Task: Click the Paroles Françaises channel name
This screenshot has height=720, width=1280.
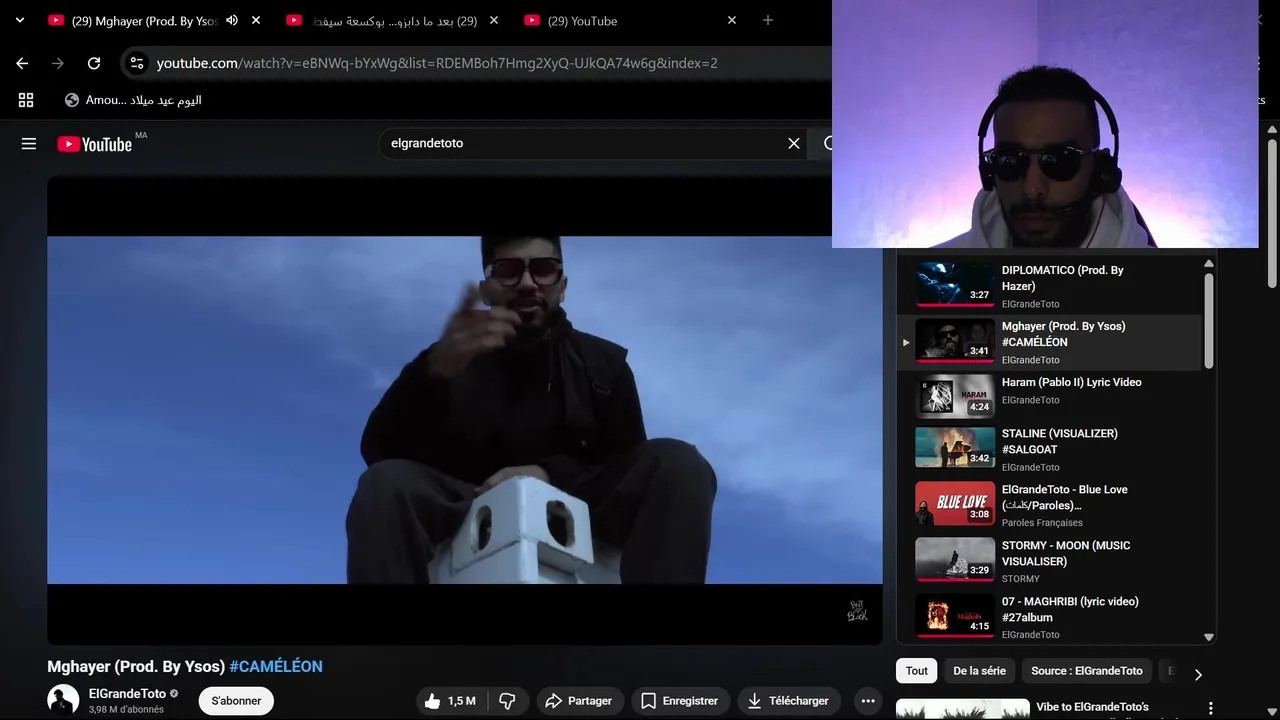Action: (x=1042, y=523)
